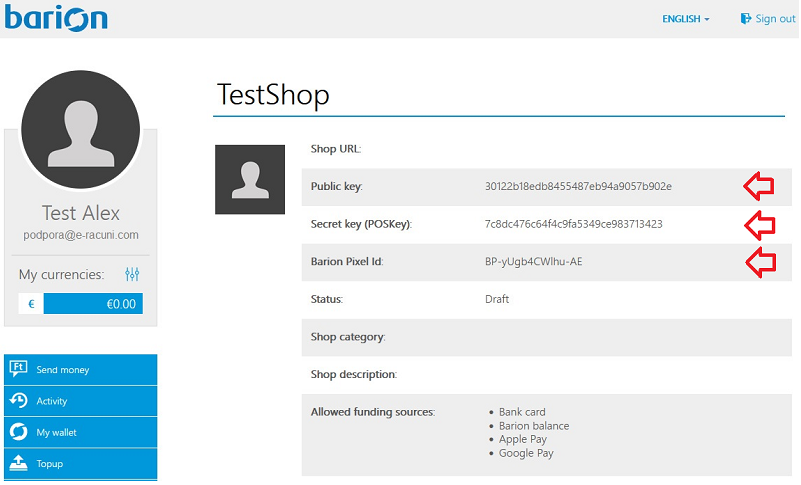Click the Shop category label
Screen dimensions: 801x485
[348, 337]
